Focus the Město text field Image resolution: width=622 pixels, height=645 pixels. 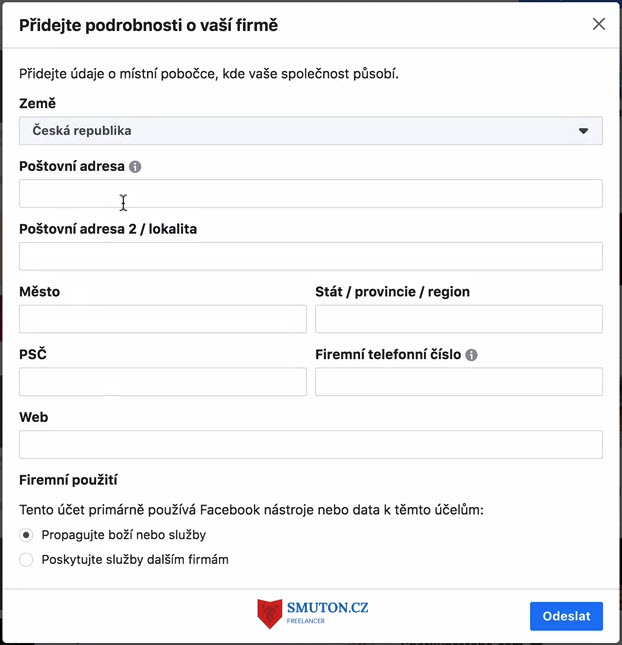pyautogui.click(x=162, y=319)
